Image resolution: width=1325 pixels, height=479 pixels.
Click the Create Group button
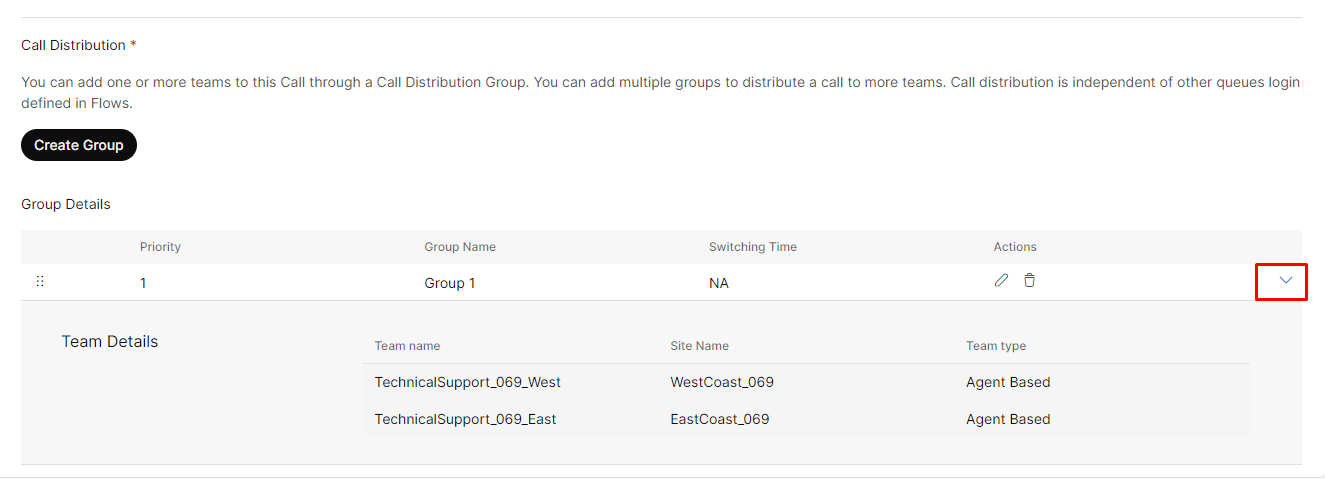point(79,145)
